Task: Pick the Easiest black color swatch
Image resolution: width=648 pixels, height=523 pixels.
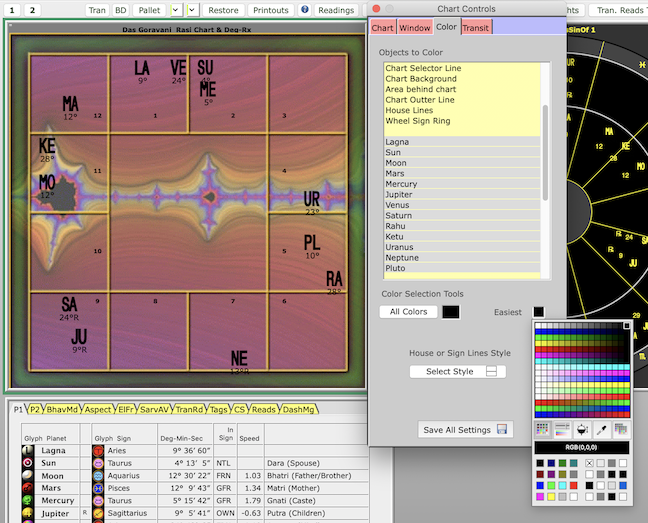Action: (539, 312)
